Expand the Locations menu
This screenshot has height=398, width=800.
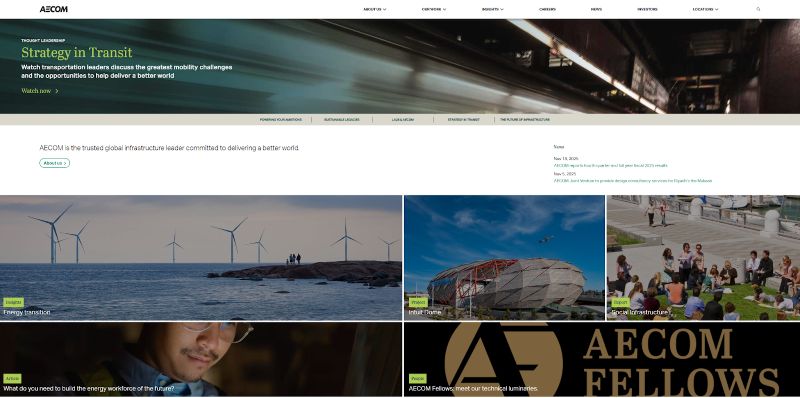(x=705, y=9)
